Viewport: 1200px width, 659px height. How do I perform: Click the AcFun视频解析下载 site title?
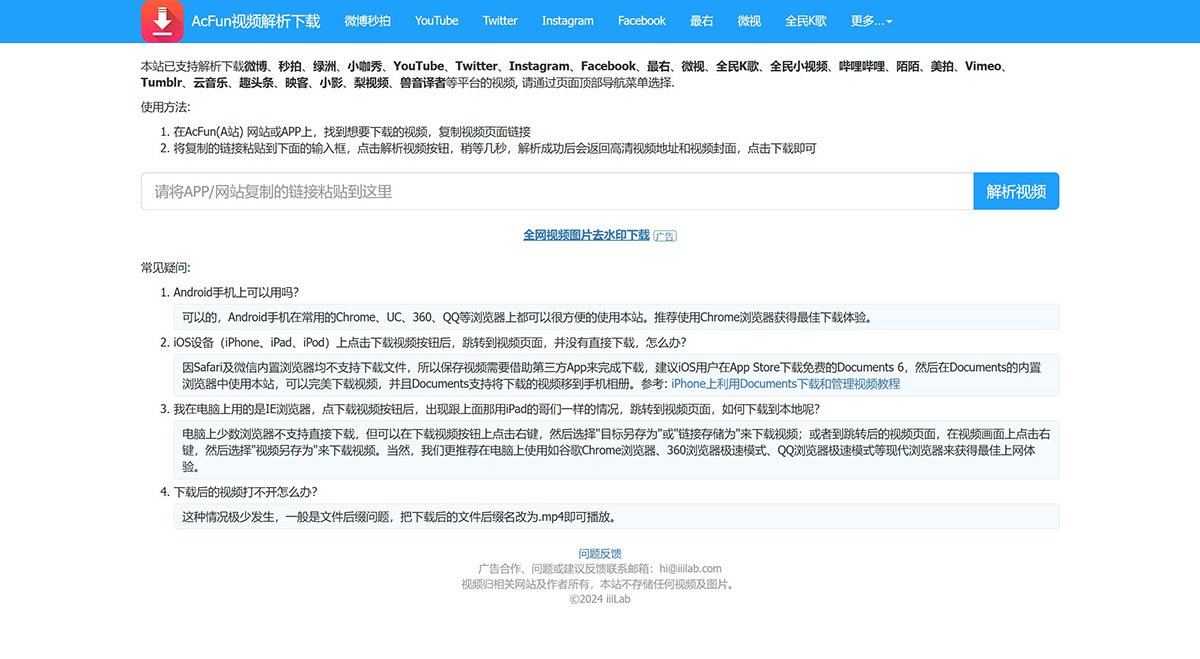click(x=256, y=20)
